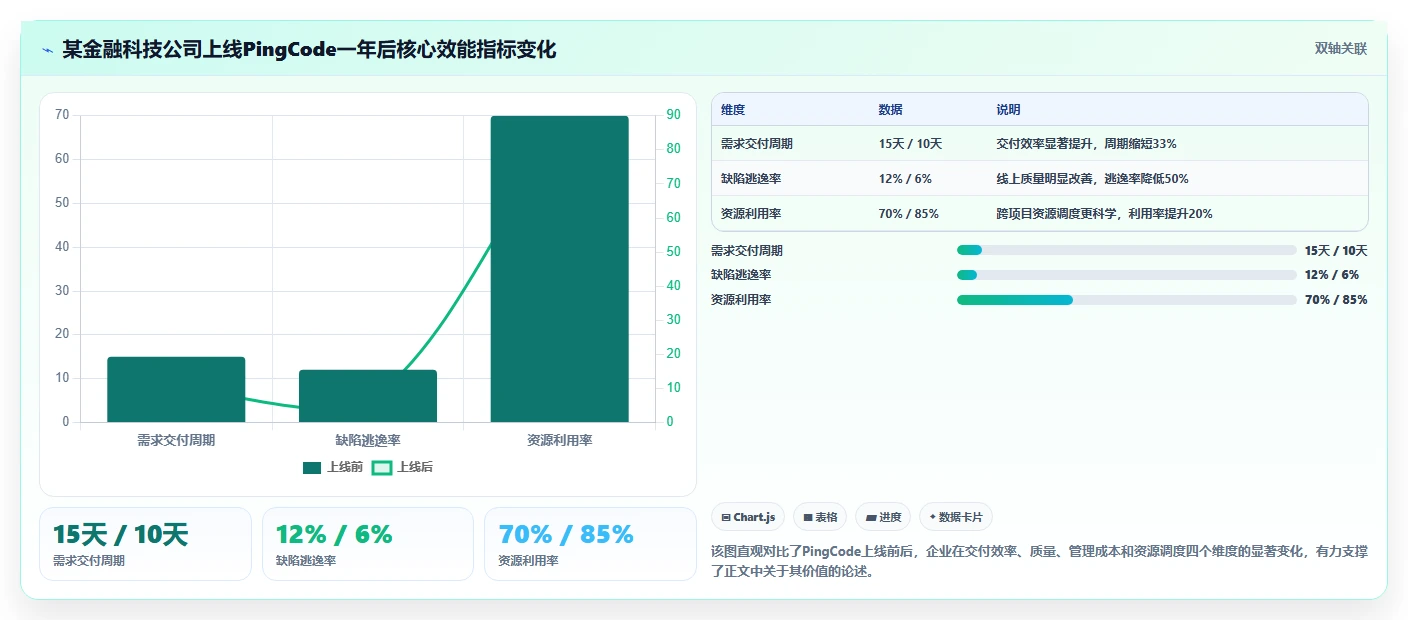The image size is (1408, 620).
Task: Toggle 上线前 legend swatch in chart
Action: [x=312, y=467]
